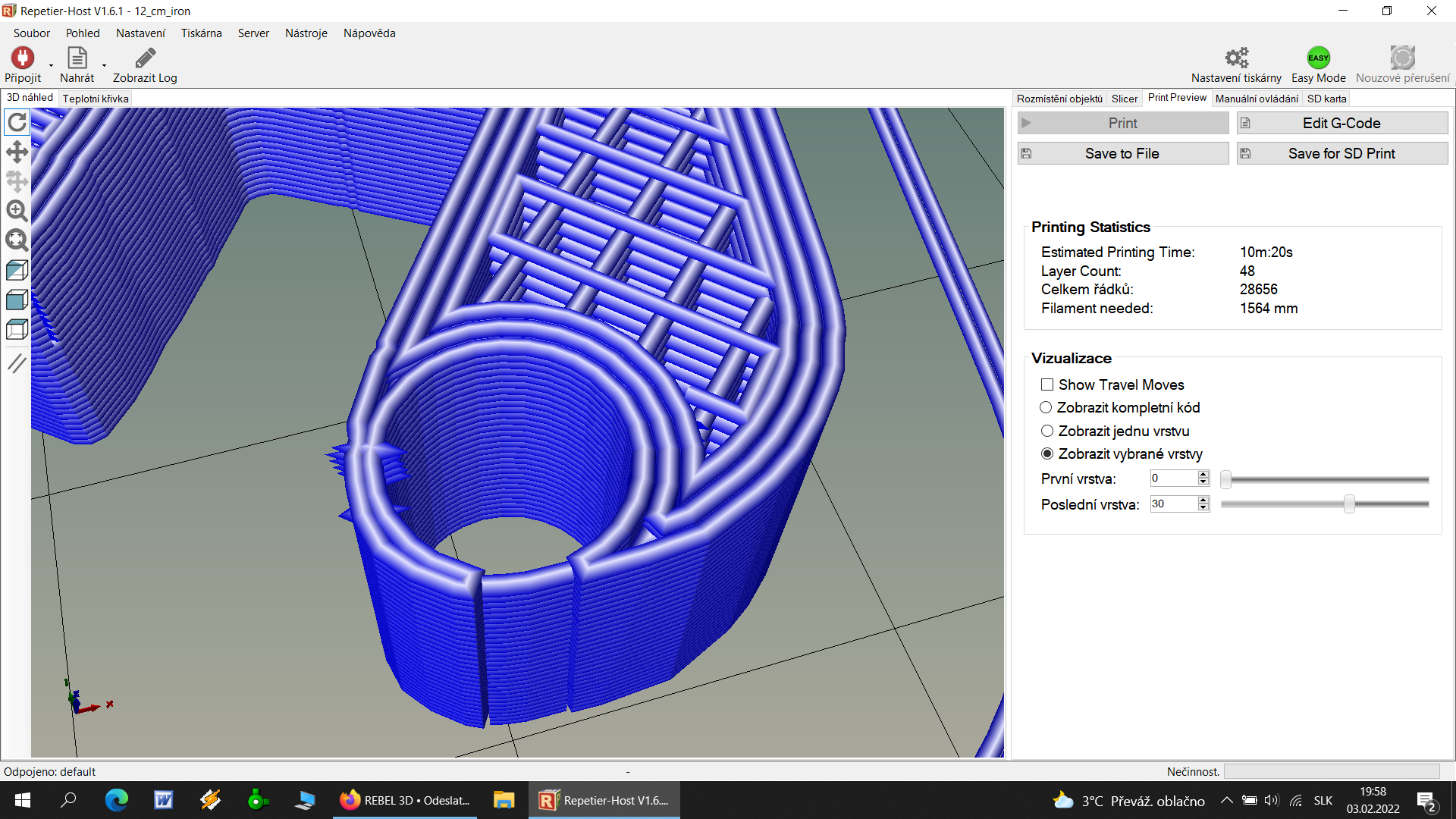Open Zobrazit Log pencil icon
Image resolution: width=1456 pixels, height=819 pixels.
145,58
